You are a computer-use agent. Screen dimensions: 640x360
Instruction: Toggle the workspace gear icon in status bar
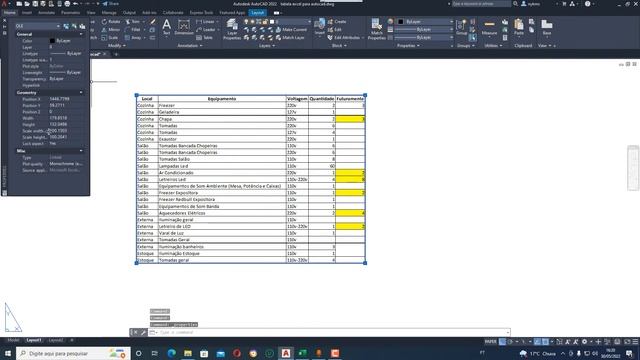pyautogui.click(x=584, y=342)
